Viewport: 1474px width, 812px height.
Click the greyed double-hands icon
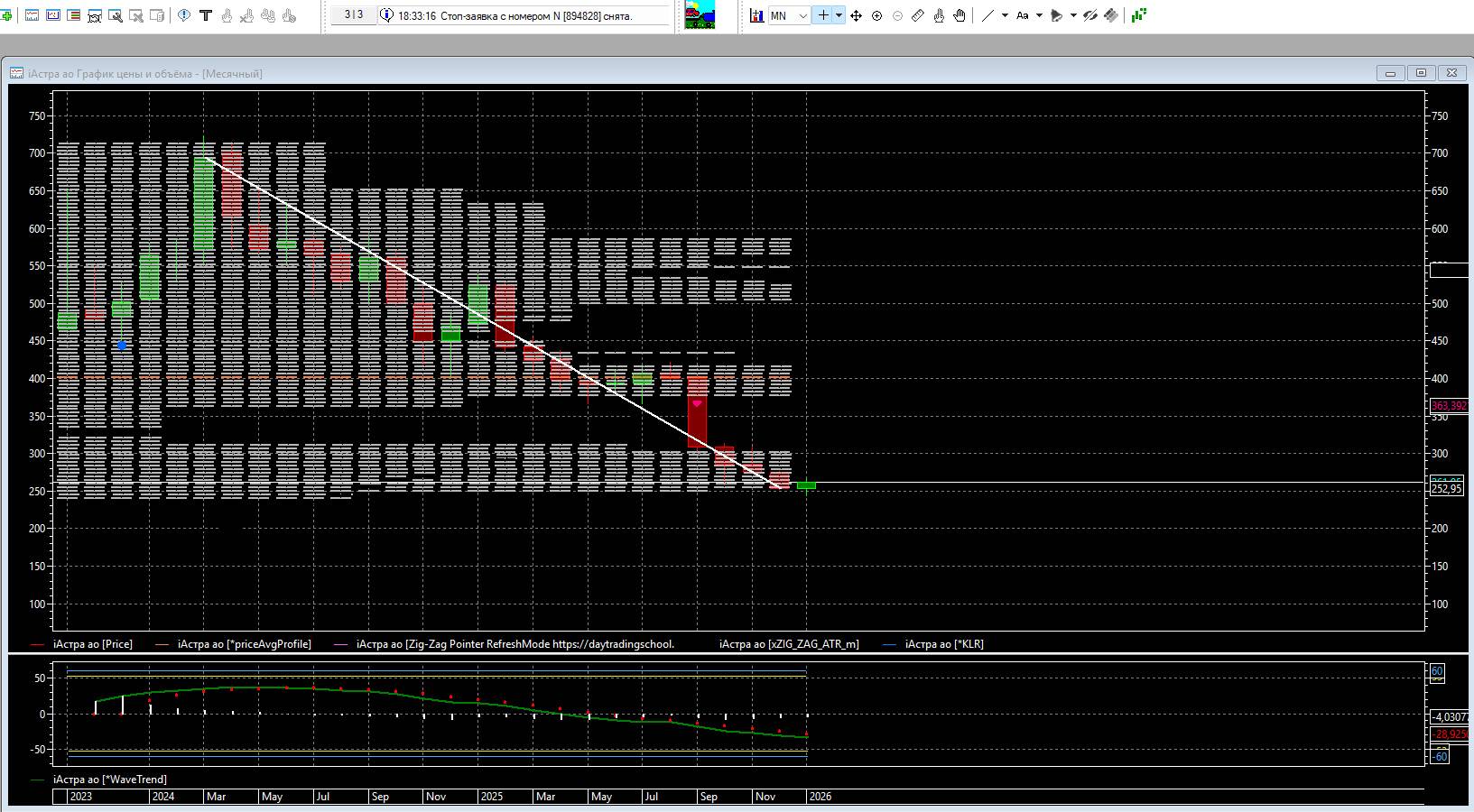268,15
